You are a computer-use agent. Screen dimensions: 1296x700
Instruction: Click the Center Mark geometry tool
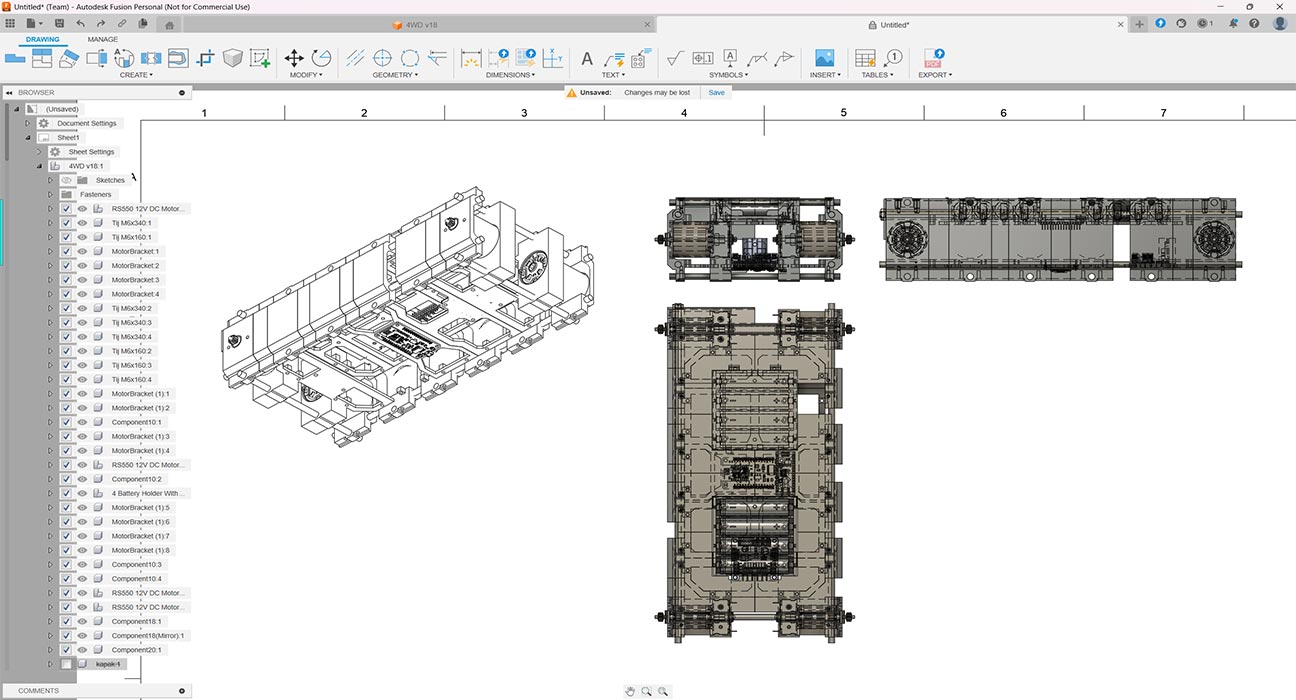tap(382, 59)
